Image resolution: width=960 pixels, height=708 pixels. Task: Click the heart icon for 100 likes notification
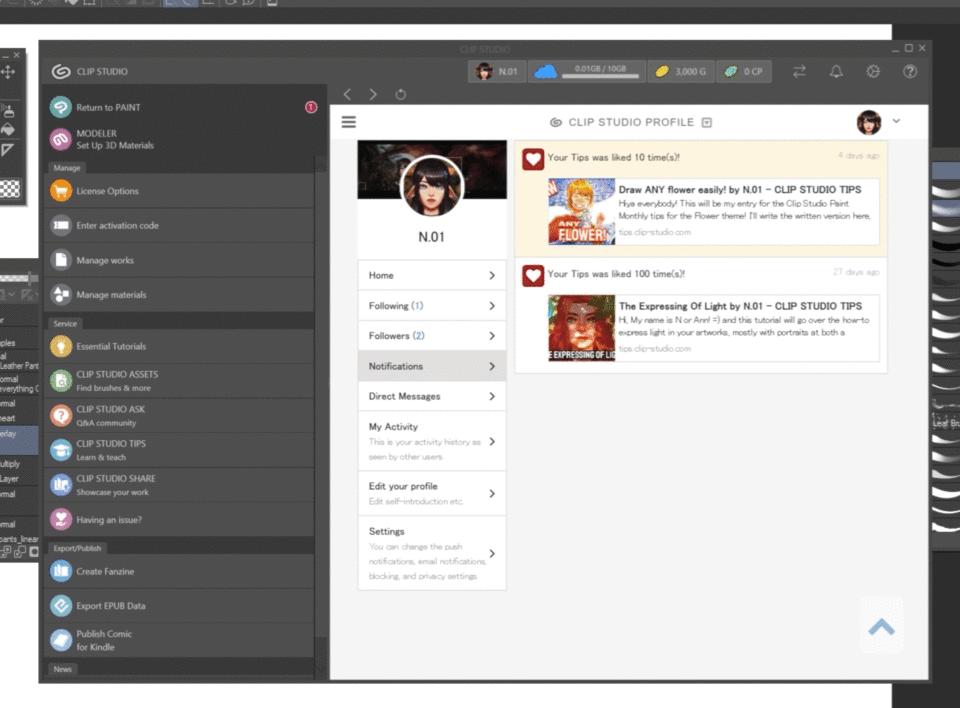[x=533, y=276]
